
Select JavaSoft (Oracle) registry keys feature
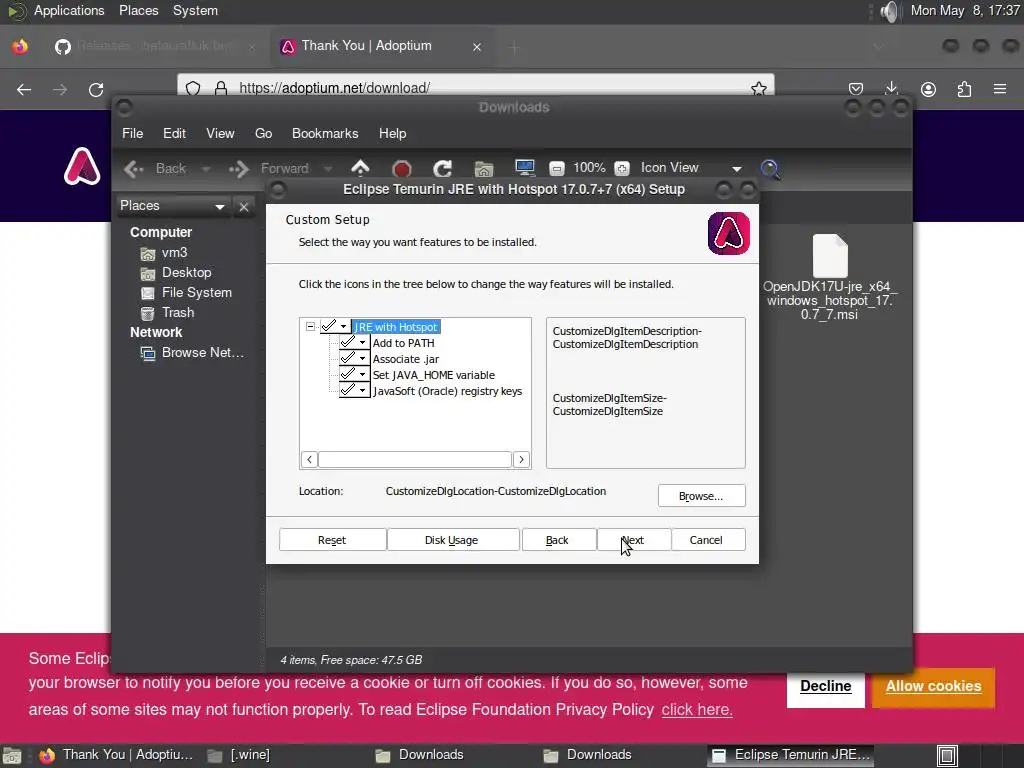tap(447, 391)
